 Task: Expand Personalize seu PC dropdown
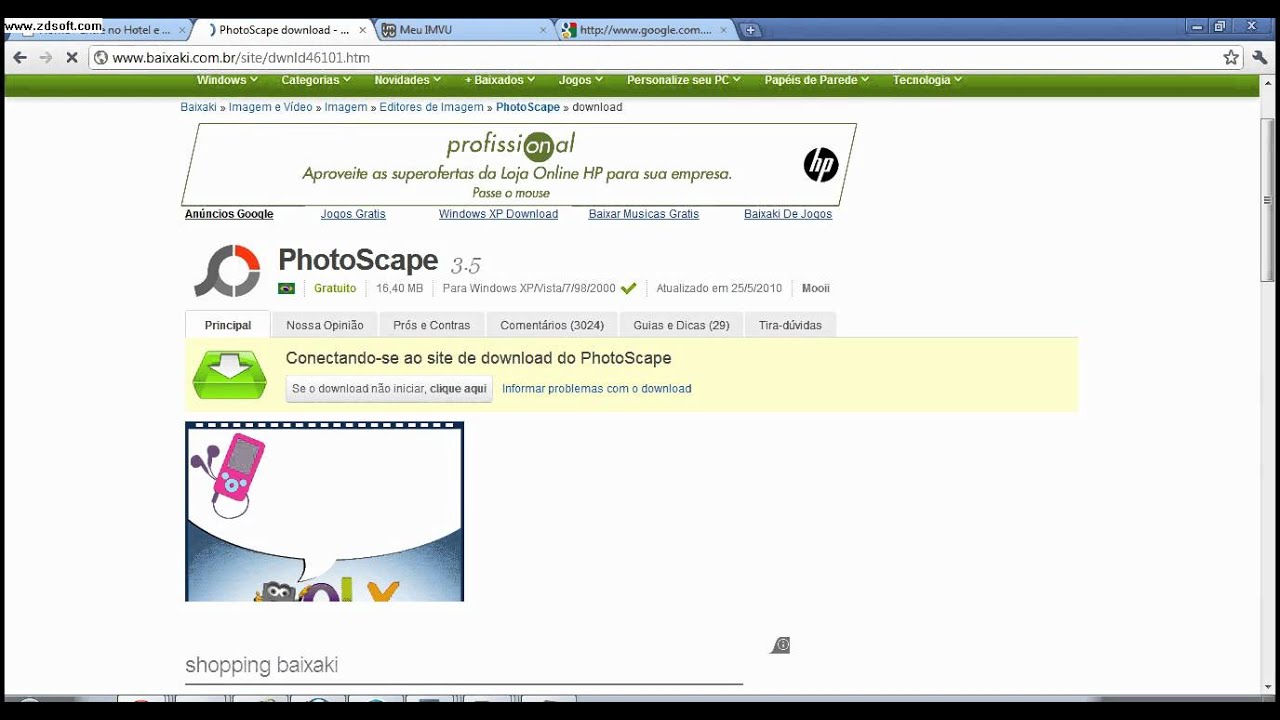coord(685,80)
